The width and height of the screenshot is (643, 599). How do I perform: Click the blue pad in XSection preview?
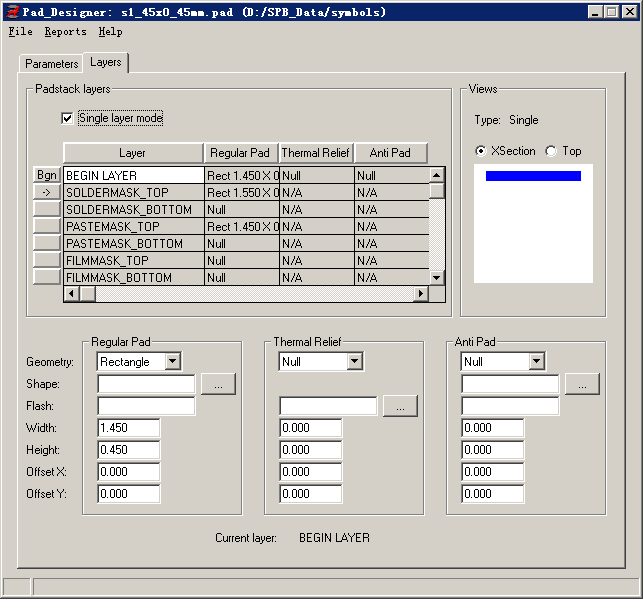point(533,176)
